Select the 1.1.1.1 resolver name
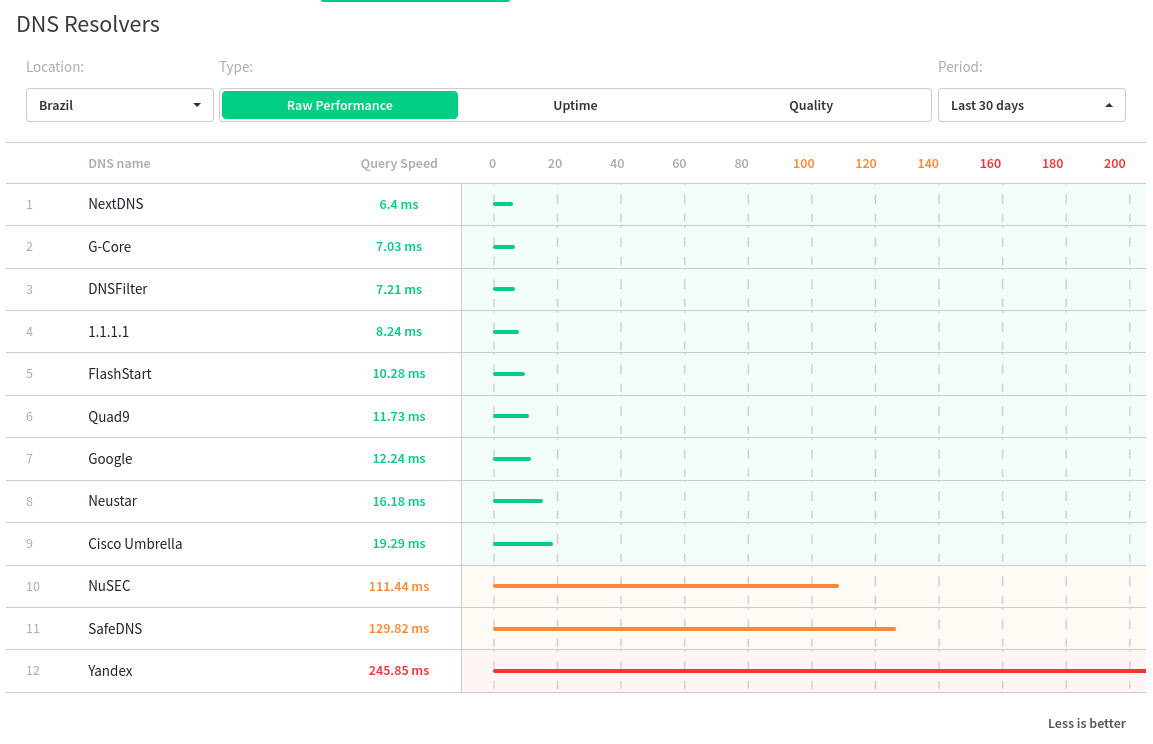 click(108, 332)
